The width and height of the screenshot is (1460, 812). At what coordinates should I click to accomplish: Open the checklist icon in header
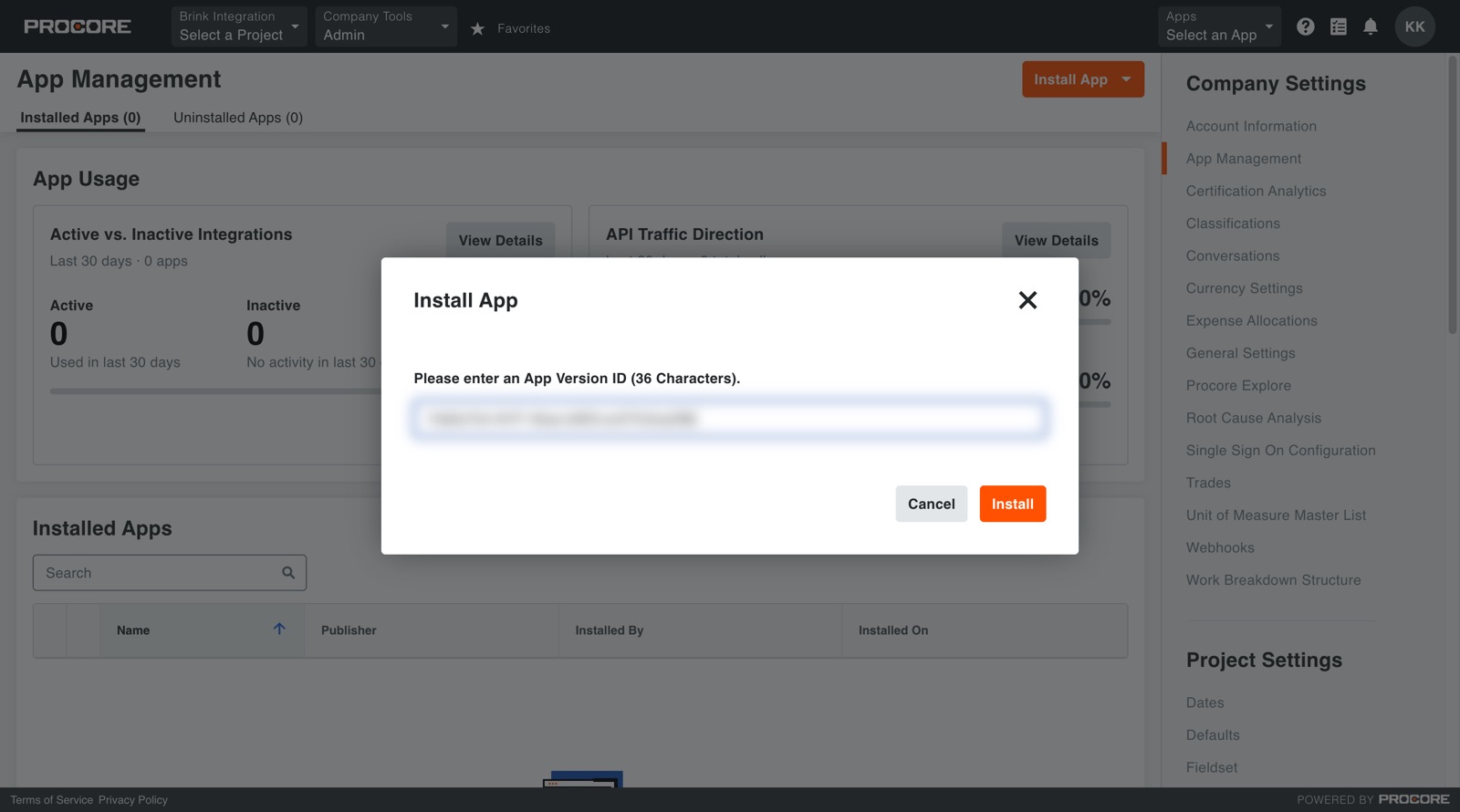[x=1339, y=26]
